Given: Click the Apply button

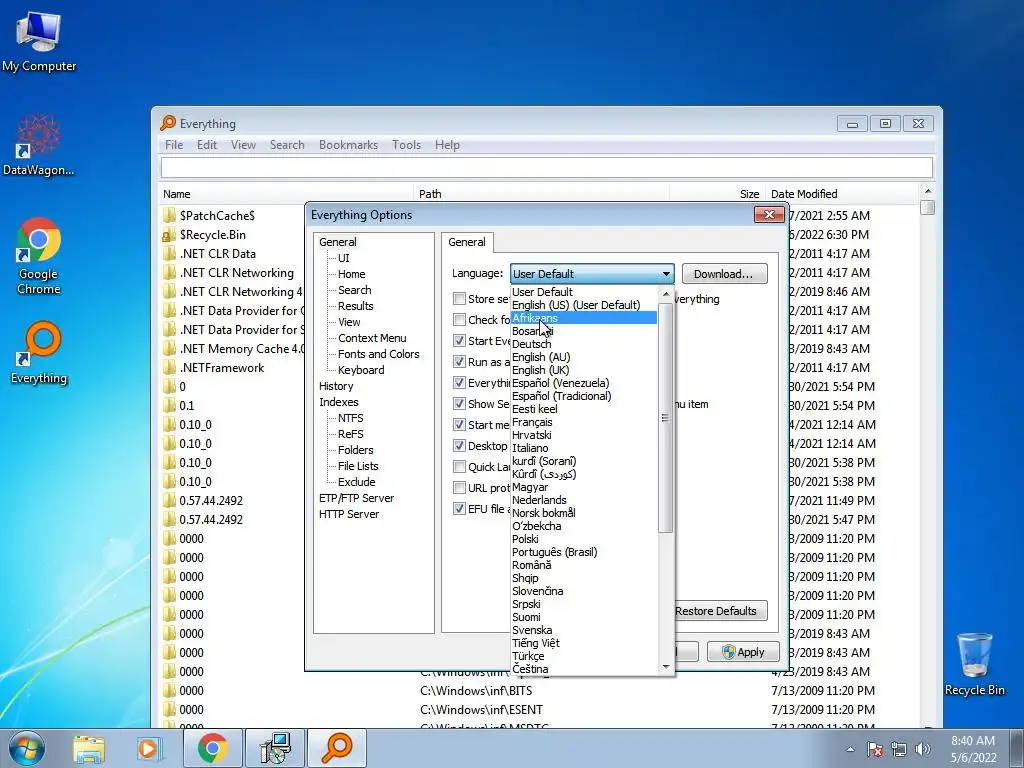Looking at the screenshot, I should [743, 652].
